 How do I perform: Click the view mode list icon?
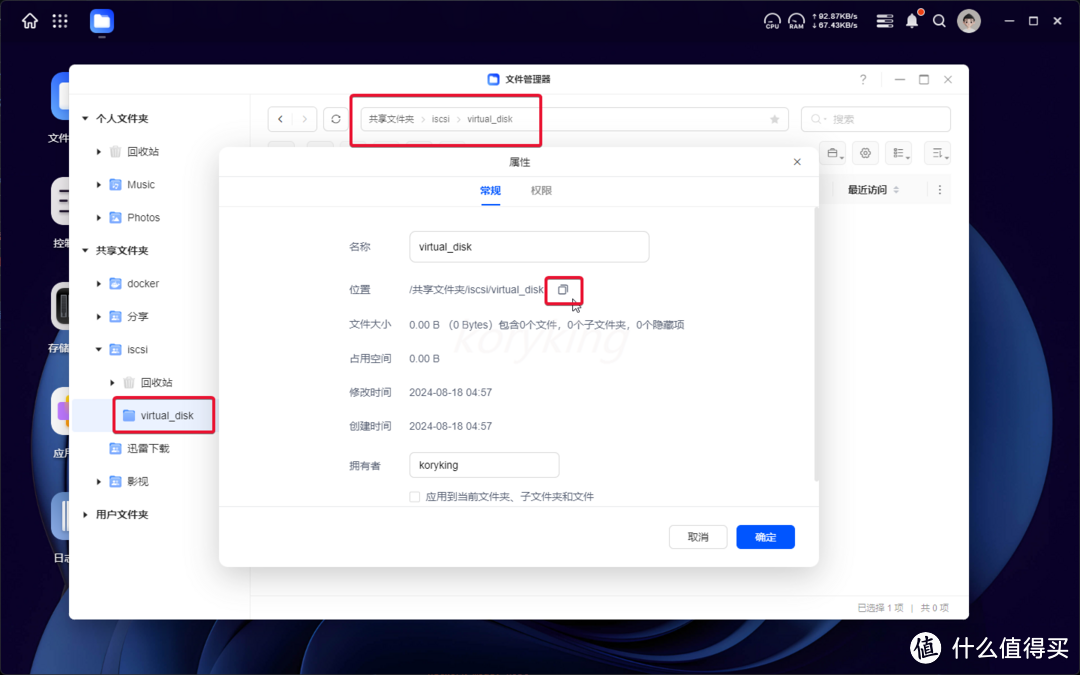pyautogui.click(x=898, y=152)
